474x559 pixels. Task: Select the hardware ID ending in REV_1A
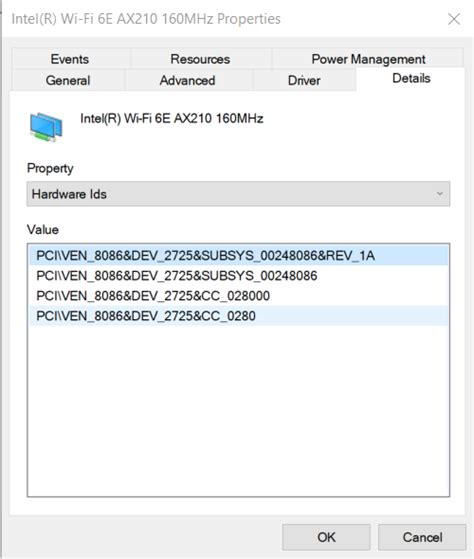pos(239,256)
